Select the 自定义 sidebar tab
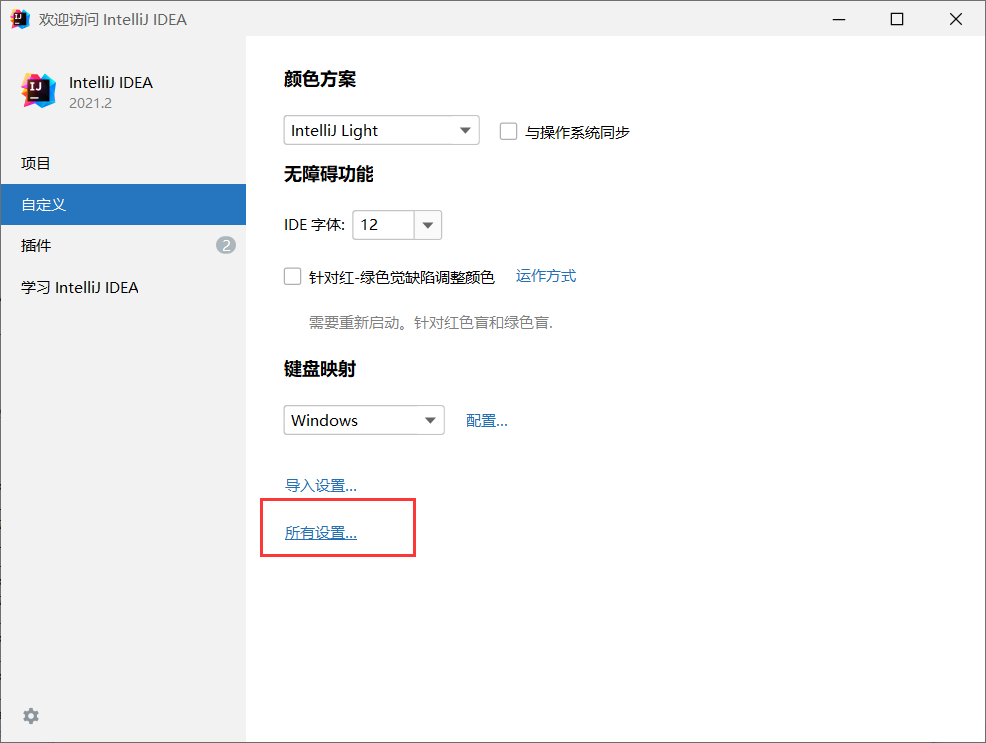 click(x=123, y=204)
